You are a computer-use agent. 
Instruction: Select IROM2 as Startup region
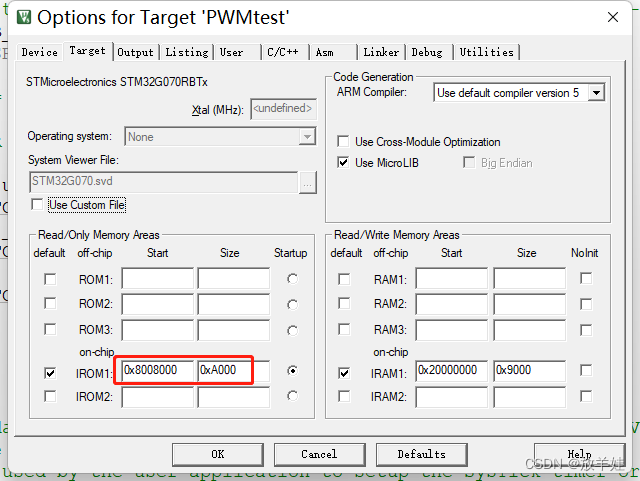(292, 396)
